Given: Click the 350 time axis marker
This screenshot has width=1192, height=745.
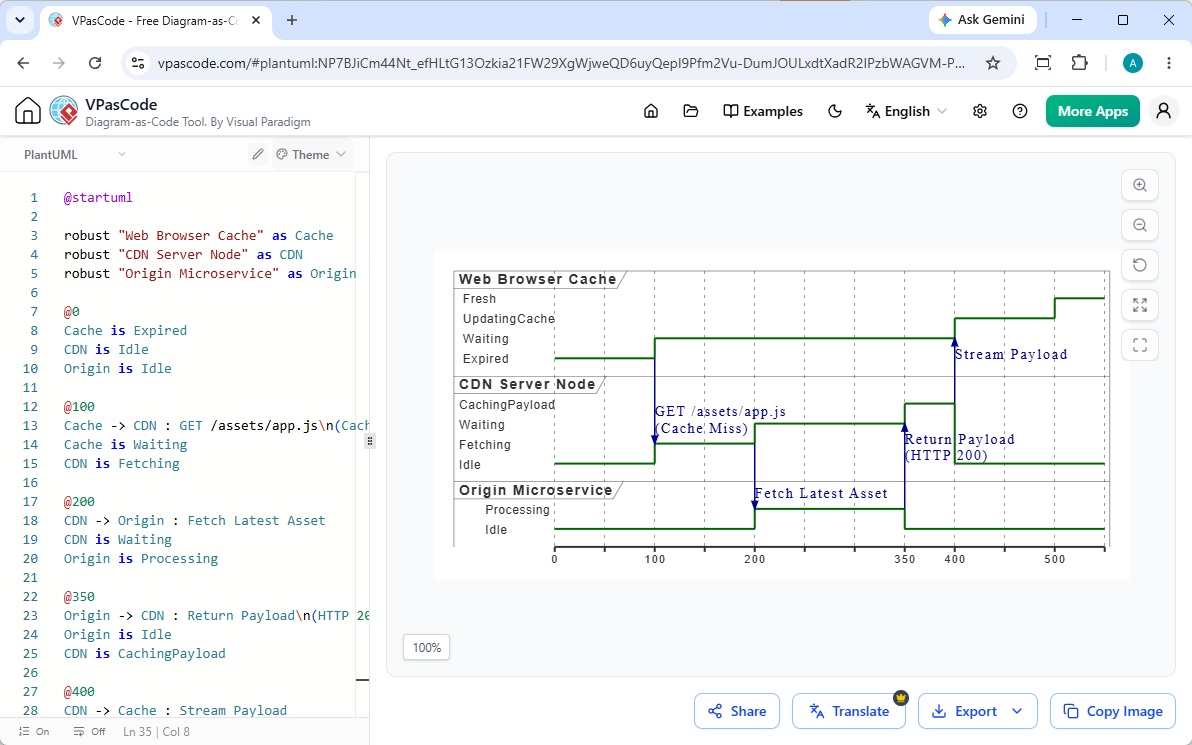Looking at the screenshot, I should coord(905,560).
